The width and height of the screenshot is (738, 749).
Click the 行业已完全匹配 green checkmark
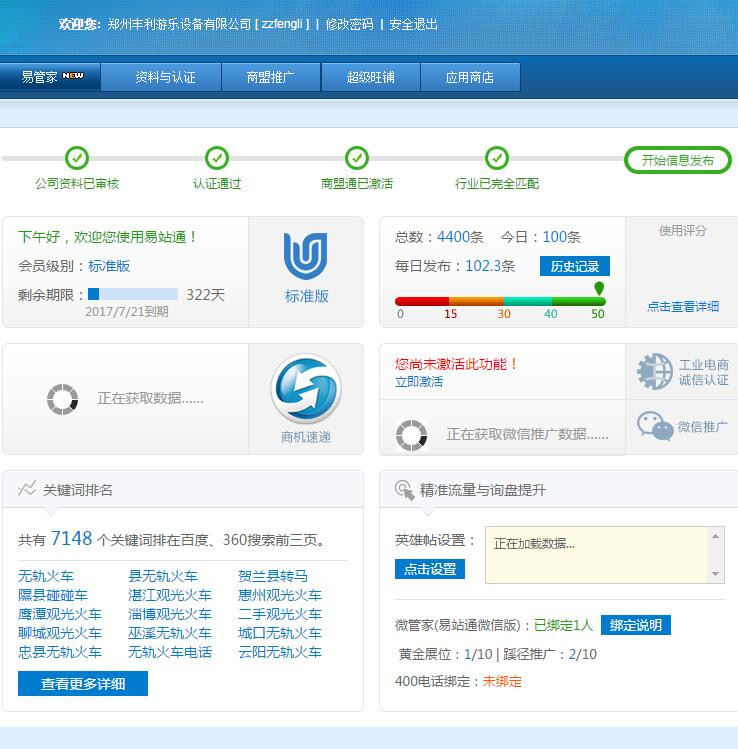[497, 158]
